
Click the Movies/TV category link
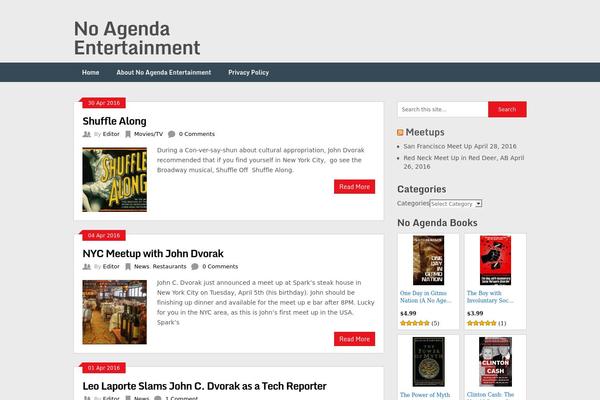[x=148, y=134]
